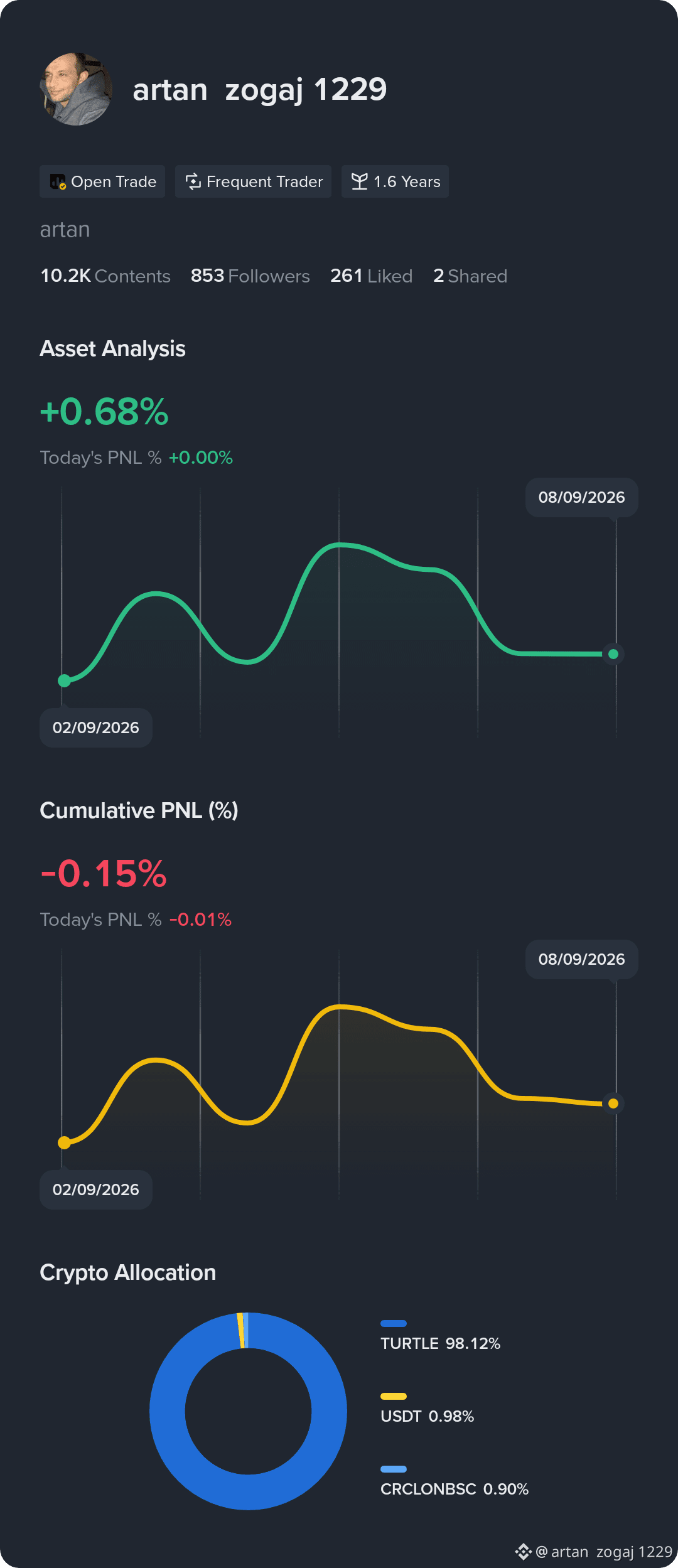Image resolution: width=678 pixels, height=1568 pixels.
Task: Open the artan zogaj profile avatar
Action: pyautogui.click(x=77, y=89)
